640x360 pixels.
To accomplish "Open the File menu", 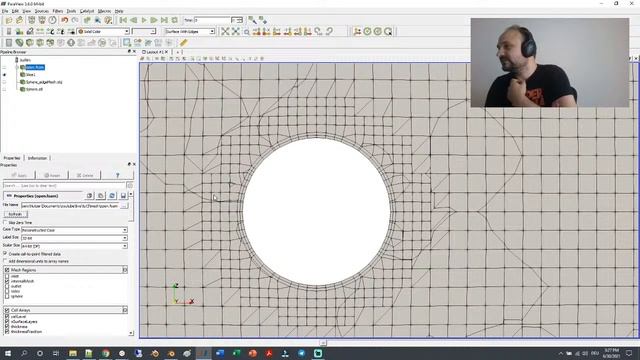I will (5, 11).
